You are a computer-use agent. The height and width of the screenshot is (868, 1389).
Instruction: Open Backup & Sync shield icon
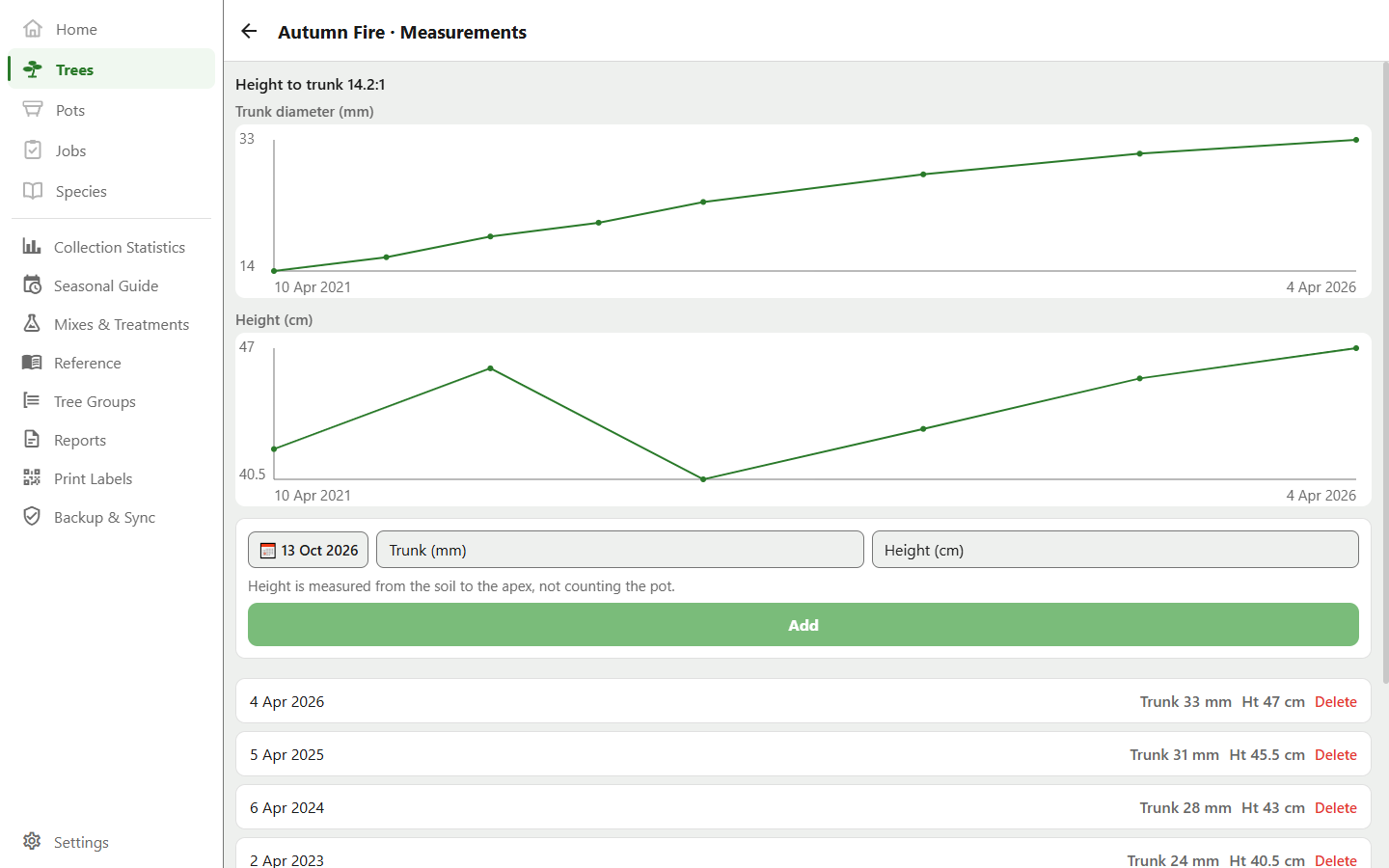[32, 517]
